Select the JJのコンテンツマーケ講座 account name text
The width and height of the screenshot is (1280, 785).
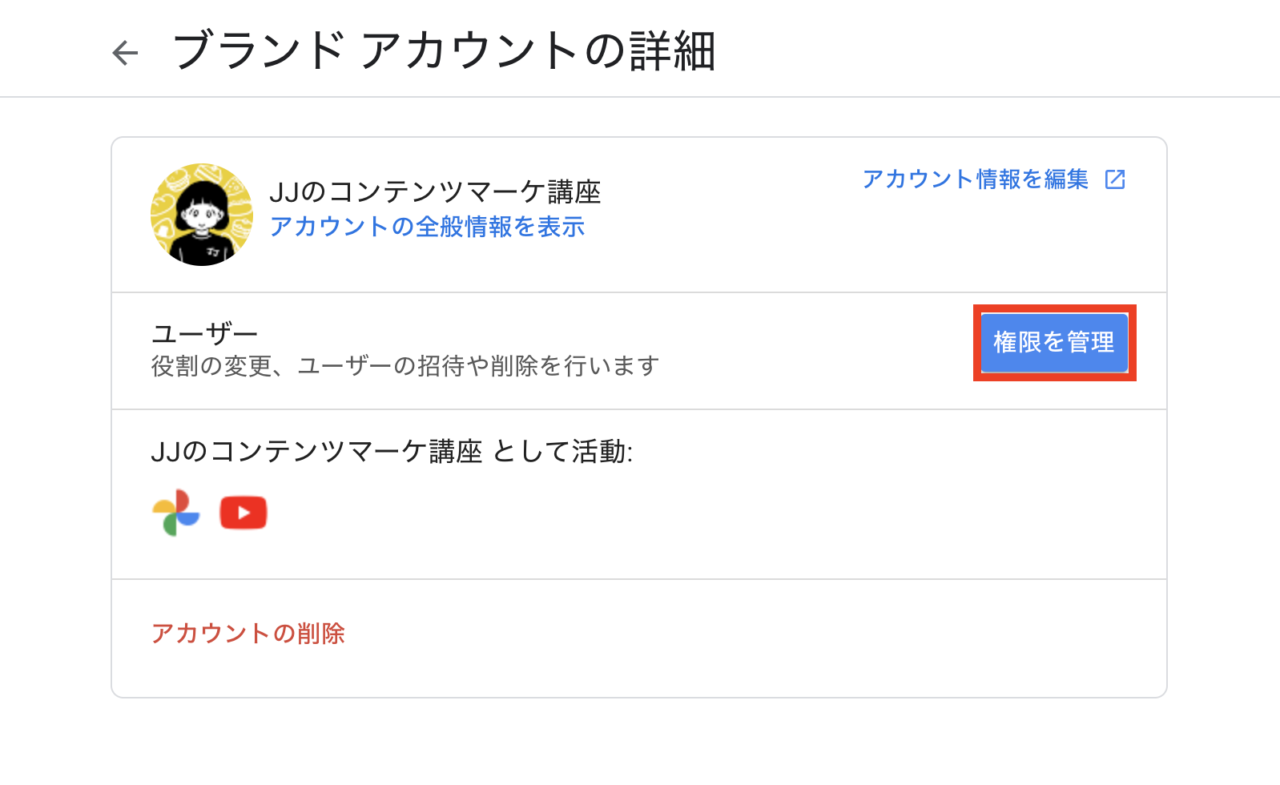435,192
